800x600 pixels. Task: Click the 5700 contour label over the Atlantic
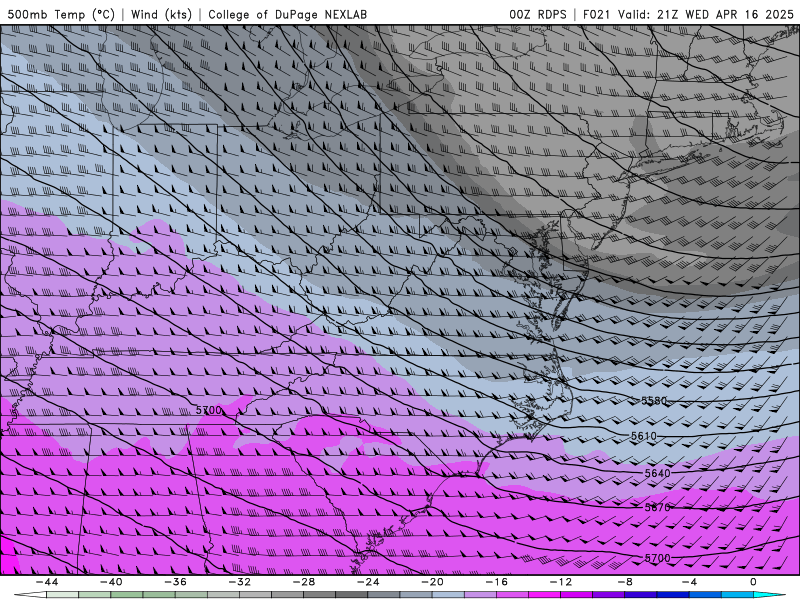(x=658, y=558)
